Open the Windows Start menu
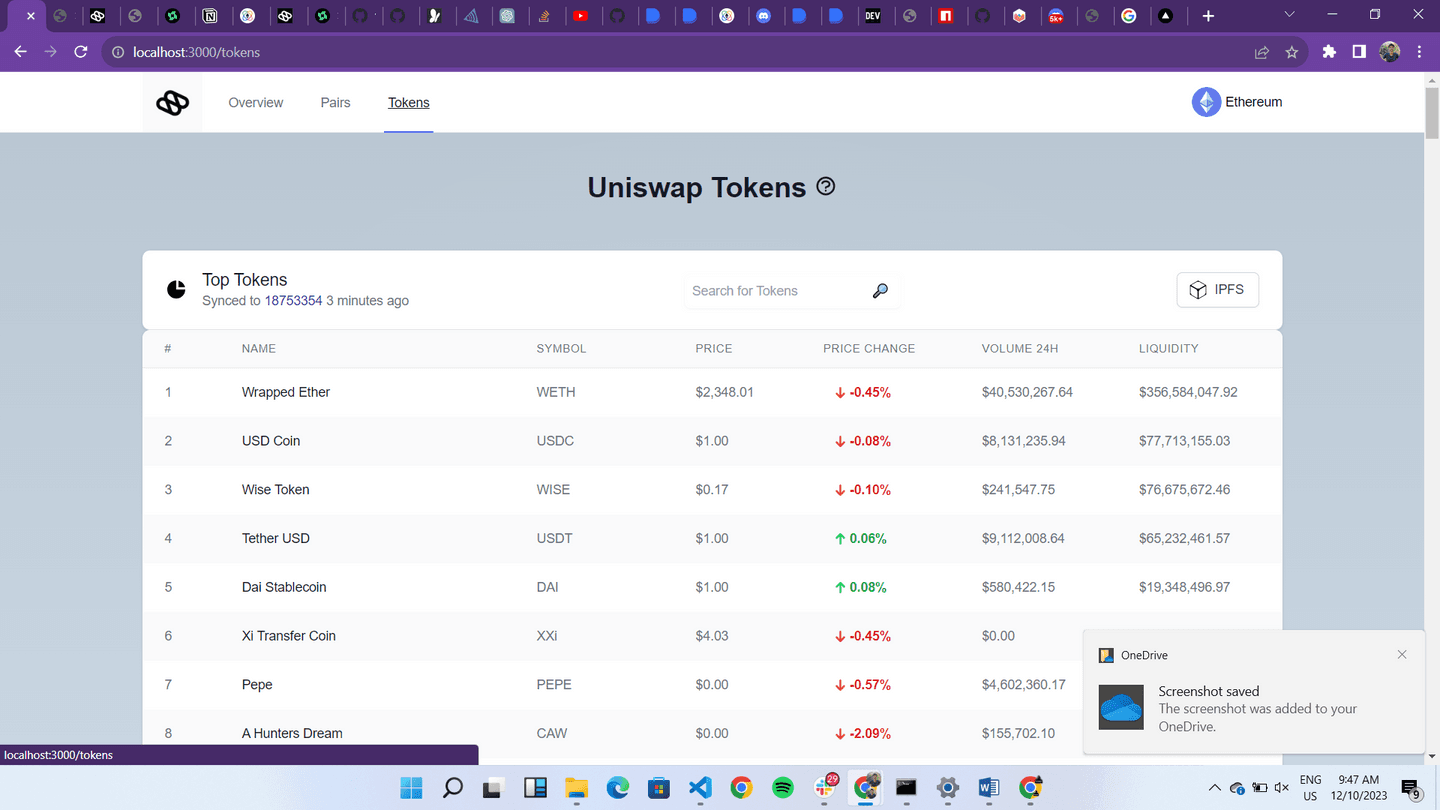The width and height of the screenshot is (1440, 810). point(411,788)
